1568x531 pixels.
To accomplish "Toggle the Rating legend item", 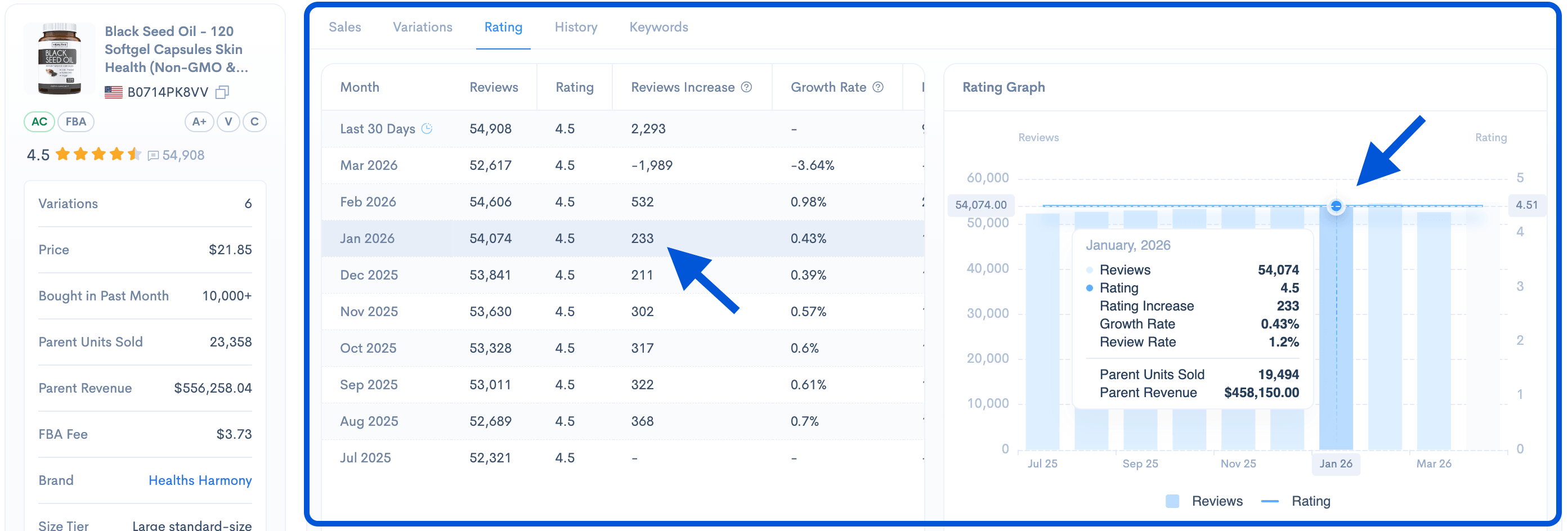I will coord(1297,501).
